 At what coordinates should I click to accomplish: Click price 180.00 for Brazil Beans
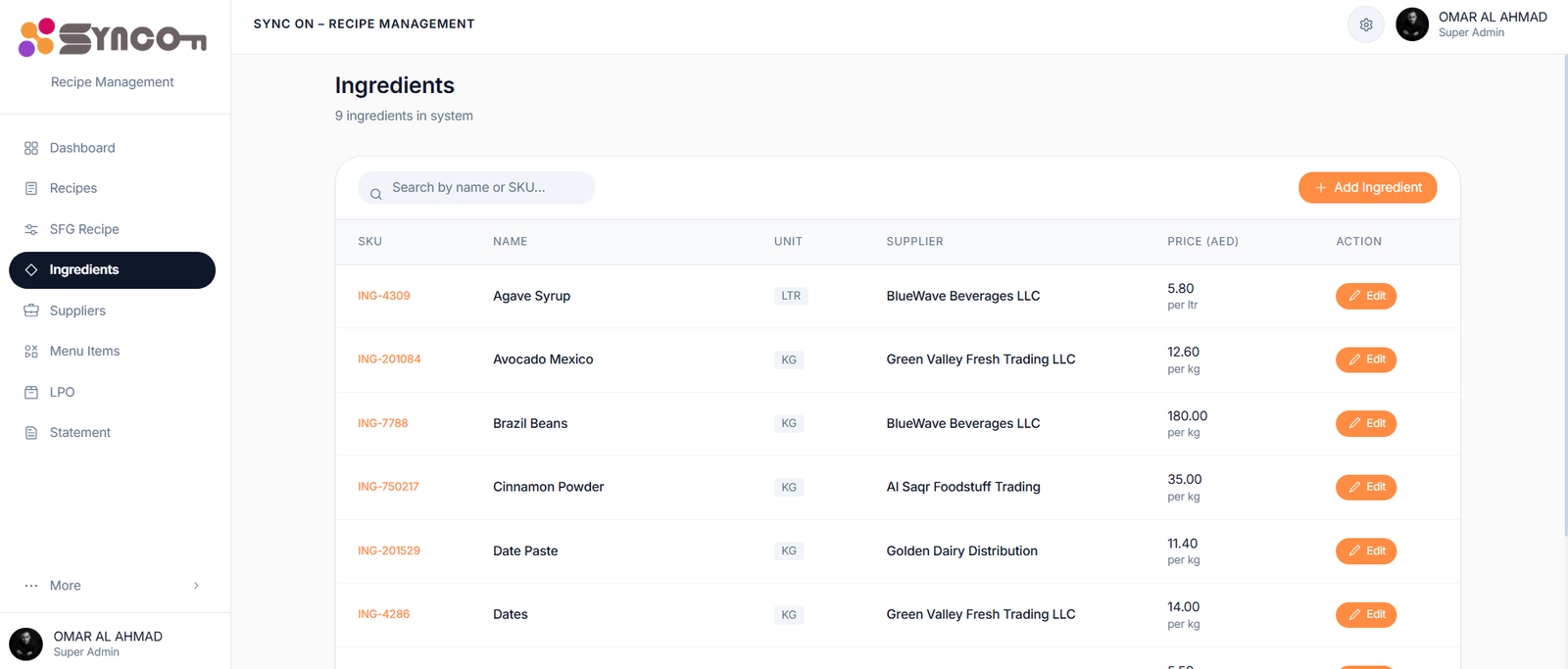pos(1188,416)
